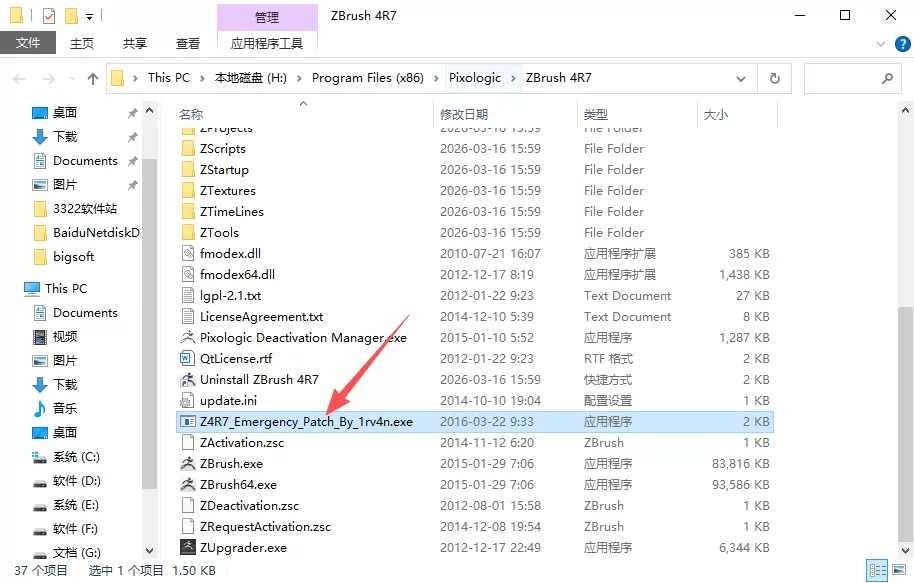Open the 文件 menu tab
The width and height of the screenshot is (914, 583).
(28, 43)
